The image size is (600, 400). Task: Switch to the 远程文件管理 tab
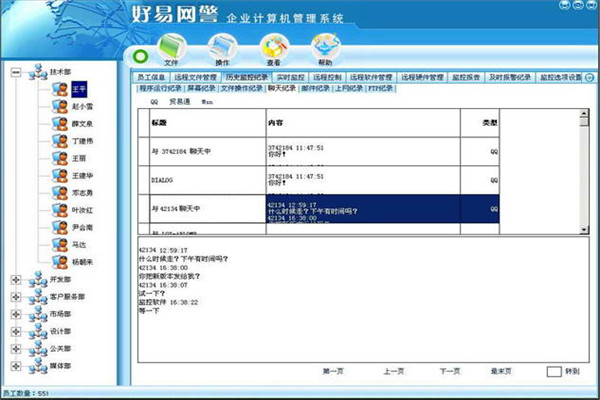pos(196,77)
